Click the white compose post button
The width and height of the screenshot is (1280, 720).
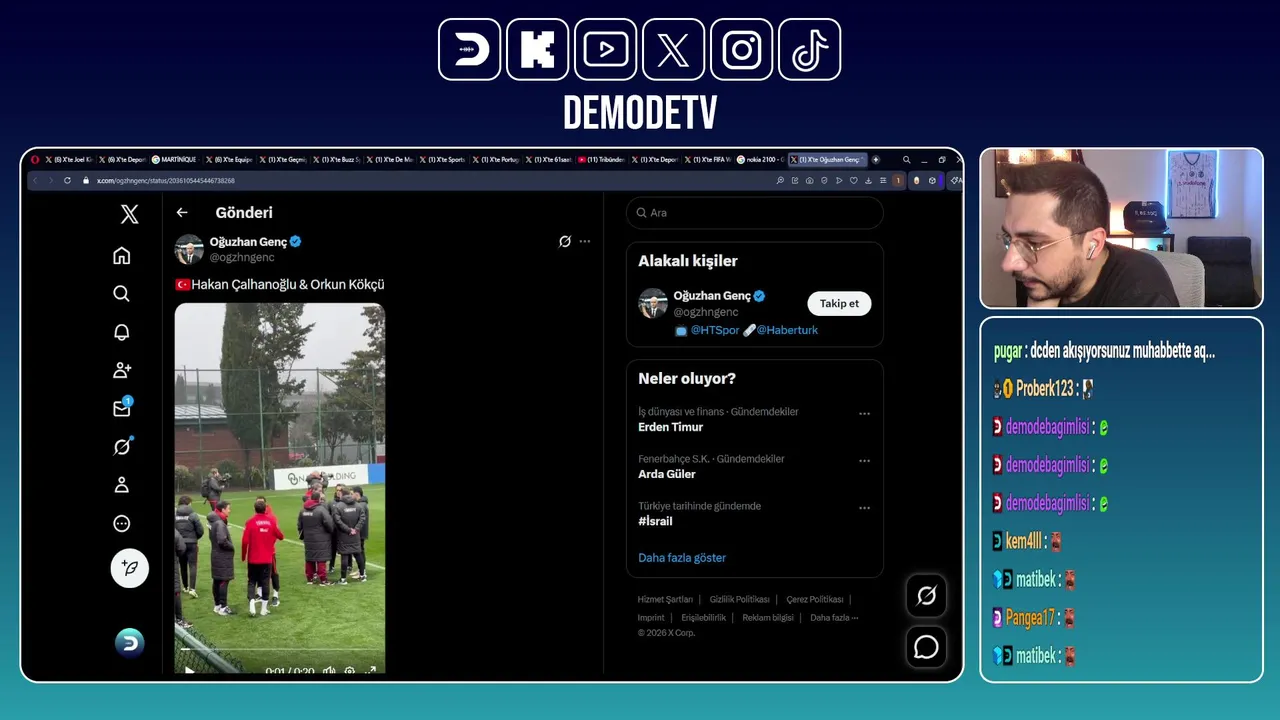point(129,568)
